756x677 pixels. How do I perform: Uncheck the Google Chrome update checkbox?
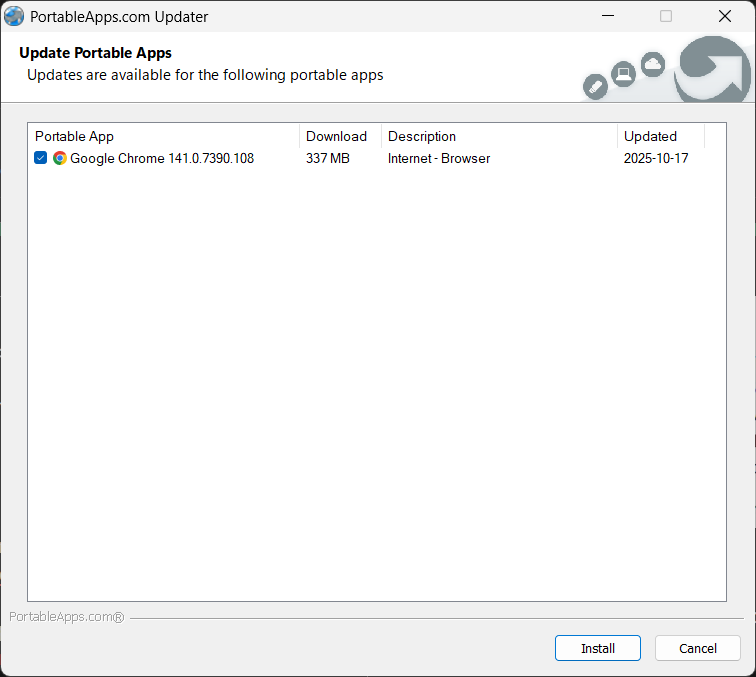[x=41, y=158]
